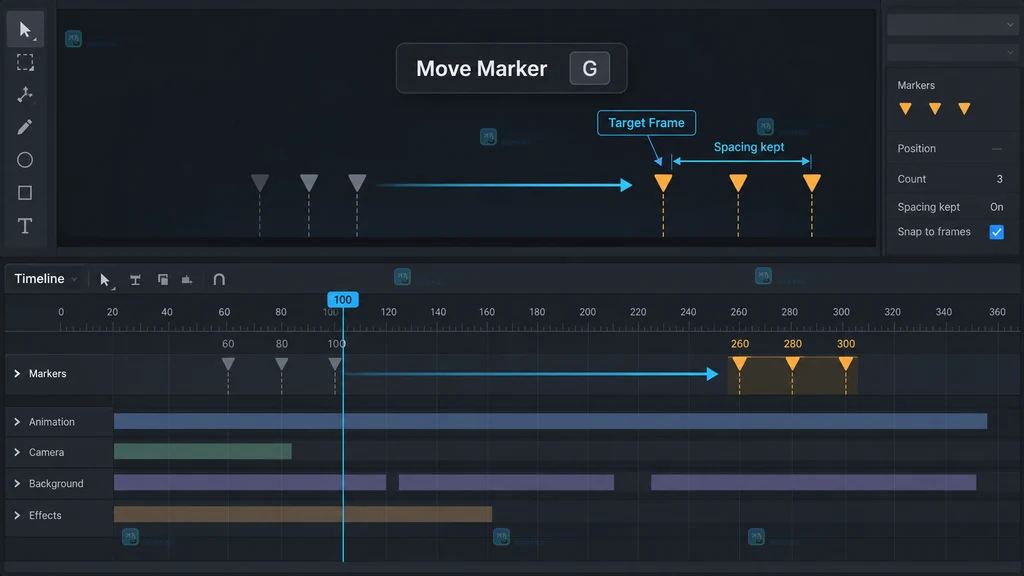Select the blue Animation track clip
The image size is (1024, 576).
[551, 421]
